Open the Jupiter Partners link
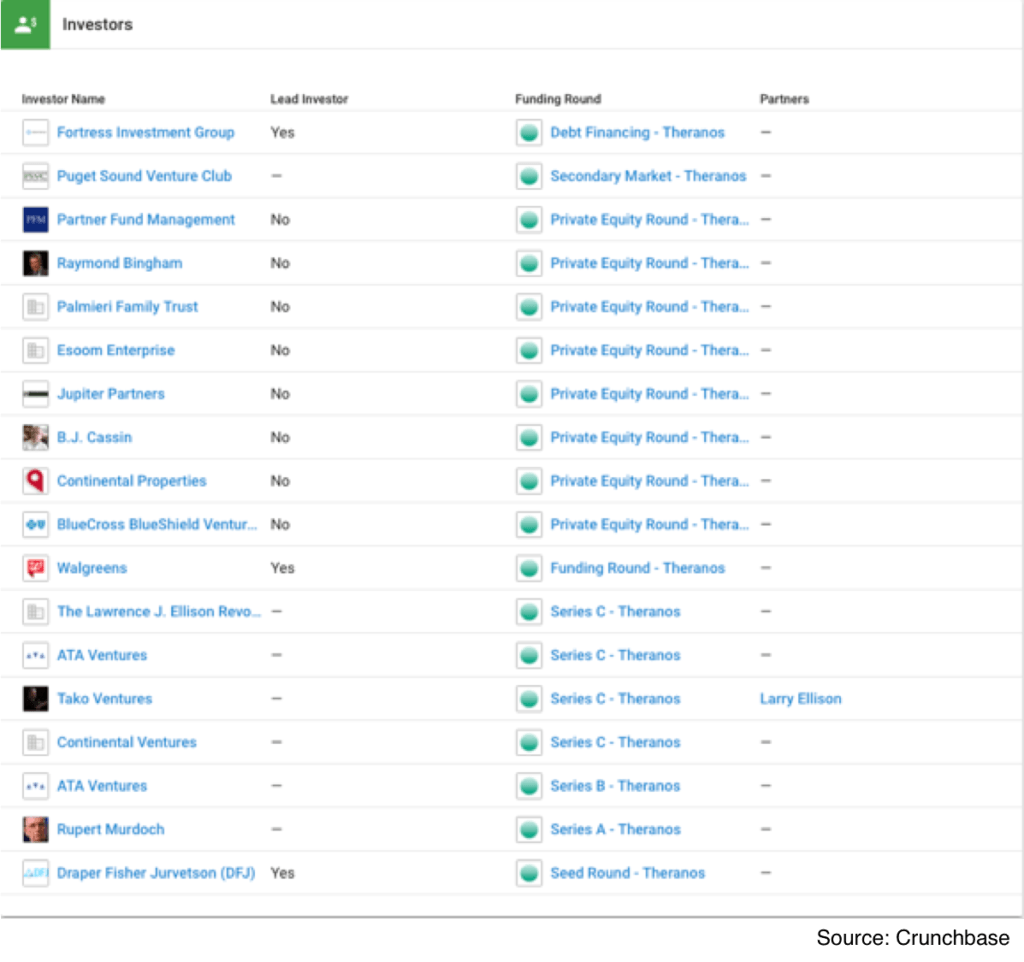Screen dimensions: 1024x962 [110, 394]
